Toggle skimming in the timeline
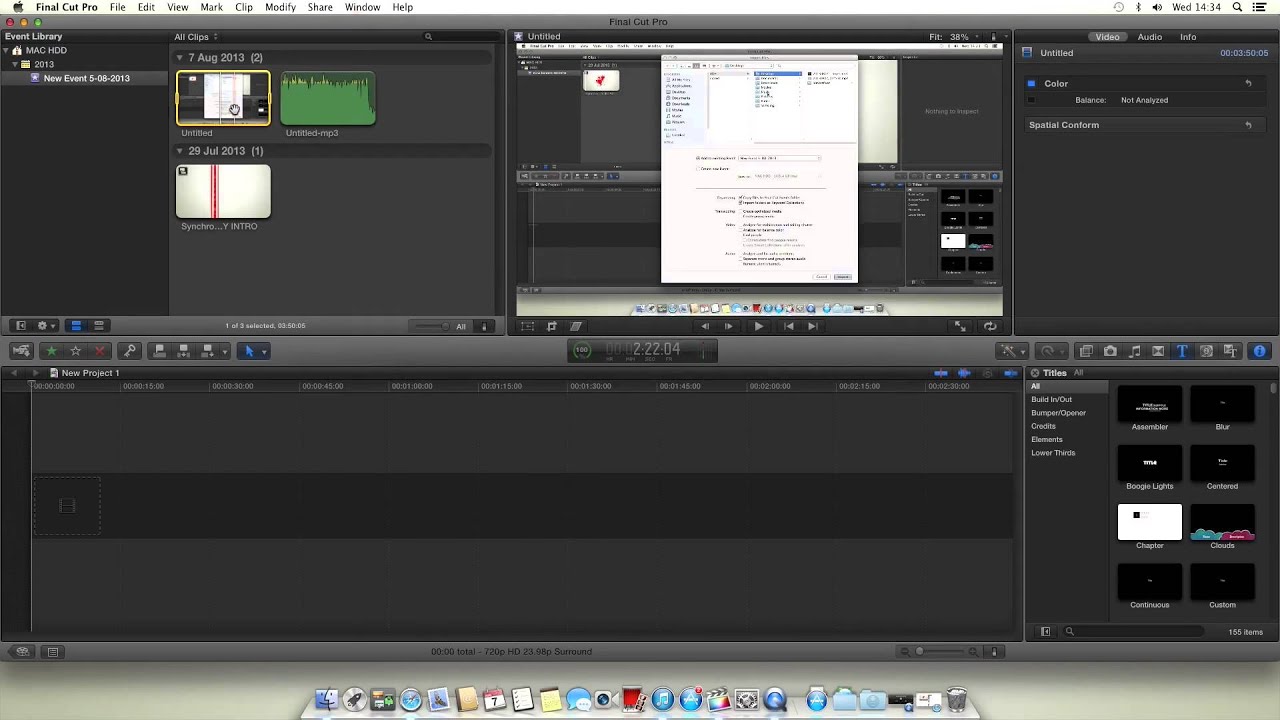1280x720 pixels. click(941, 373)
